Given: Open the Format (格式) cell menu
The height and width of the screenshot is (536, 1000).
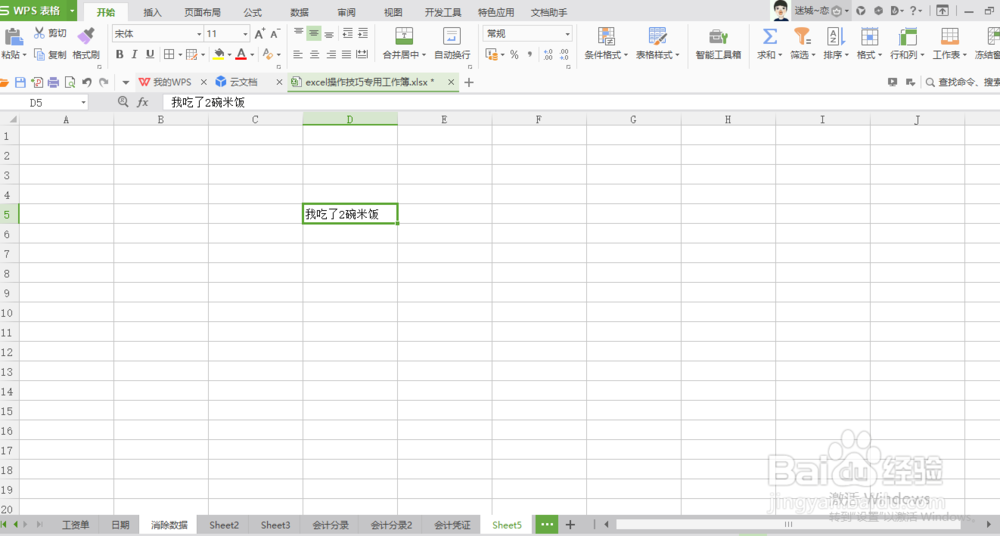Looking at the screenshot, I should click(869, 43).
